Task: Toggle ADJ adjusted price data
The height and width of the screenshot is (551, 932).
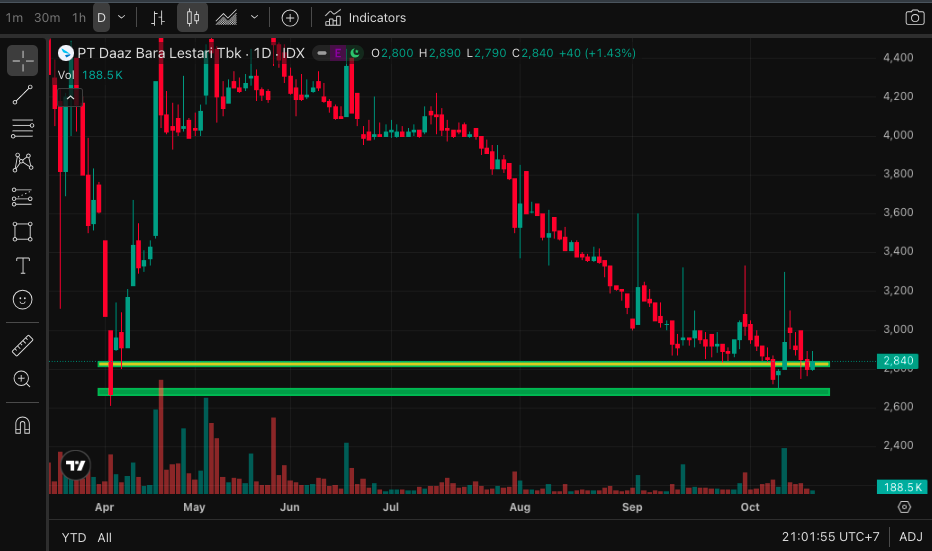Action: coord(911,537)
